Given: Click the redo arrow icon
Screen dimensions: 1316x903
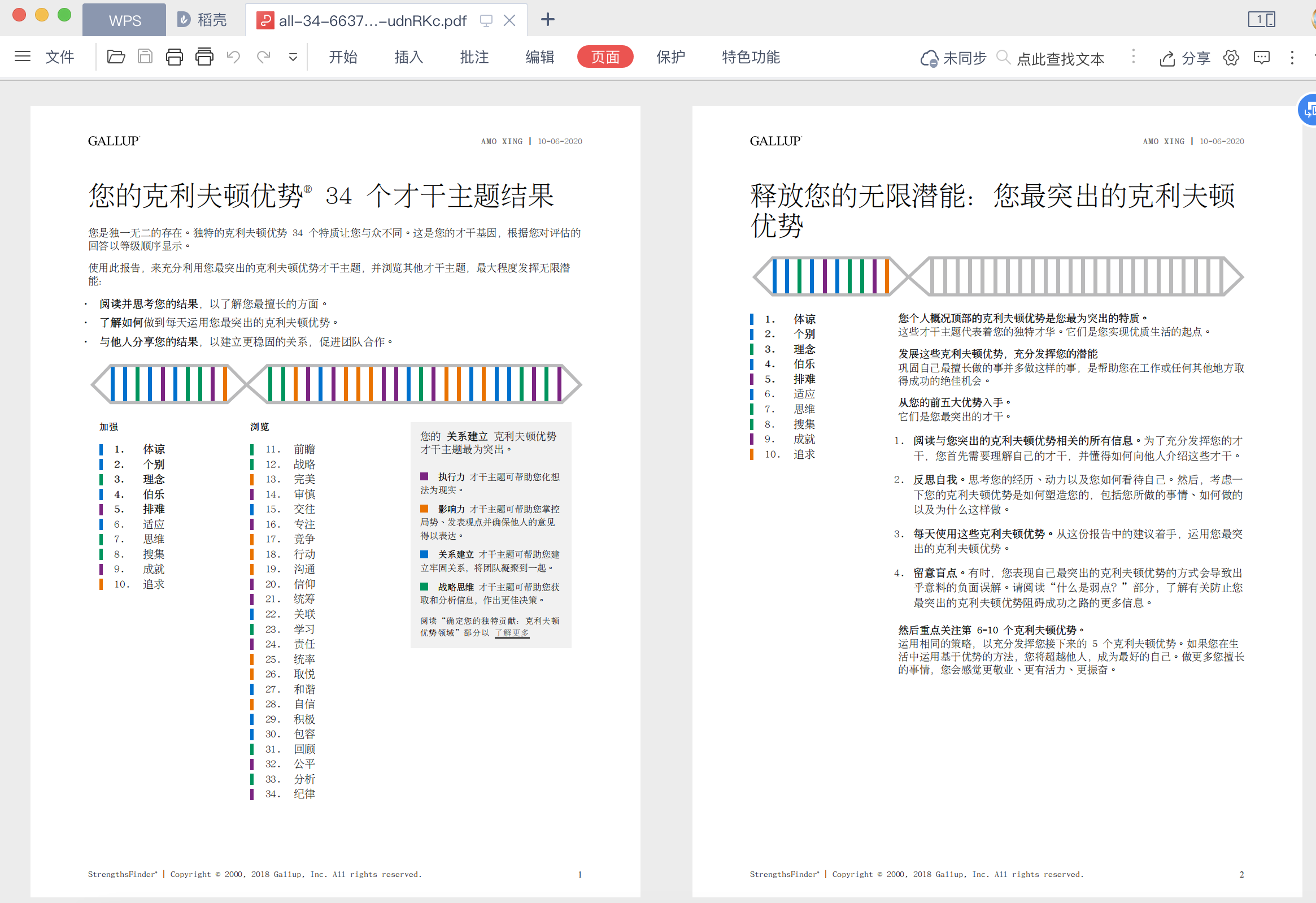Looking at the screenshot, I should tap(263, 57).
